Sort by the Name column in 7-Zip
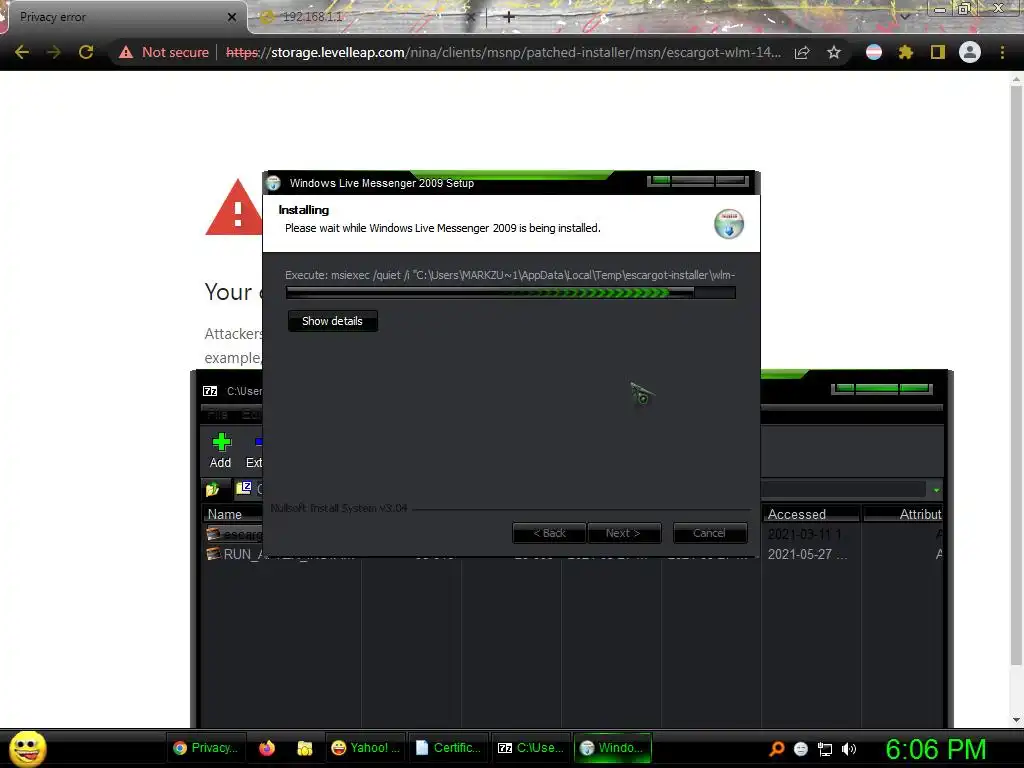This screenshot has width=1024, height=768. tap(234, 515)
